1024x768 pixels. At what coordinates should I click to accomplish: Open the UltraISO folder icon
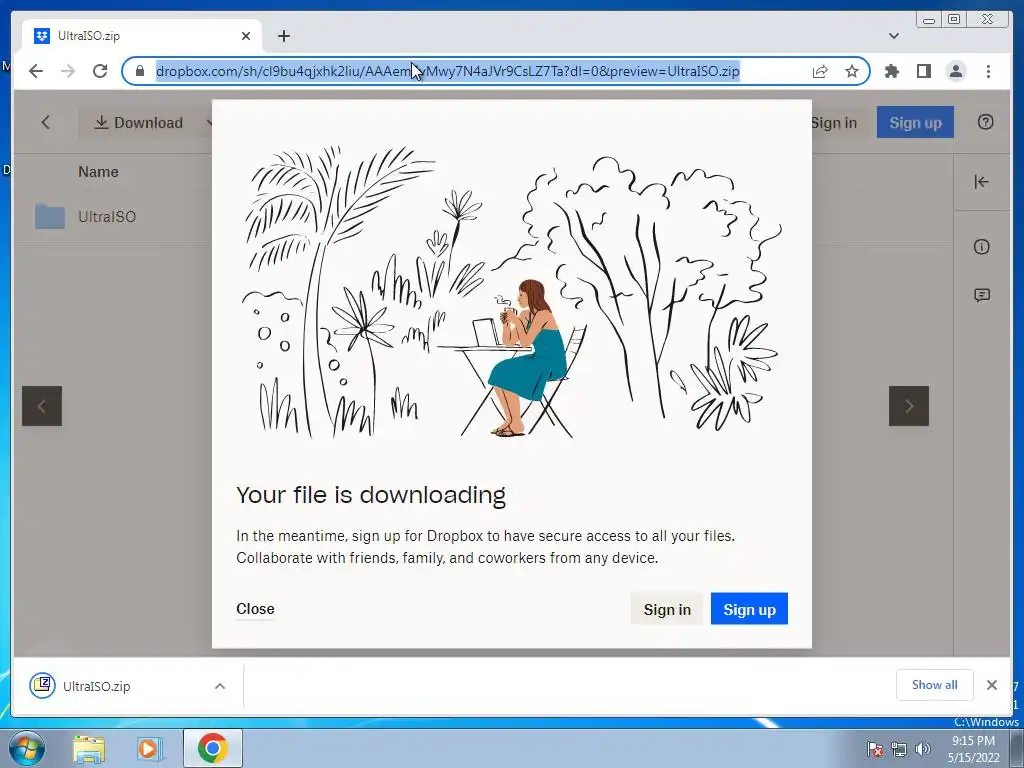[50, 216]
